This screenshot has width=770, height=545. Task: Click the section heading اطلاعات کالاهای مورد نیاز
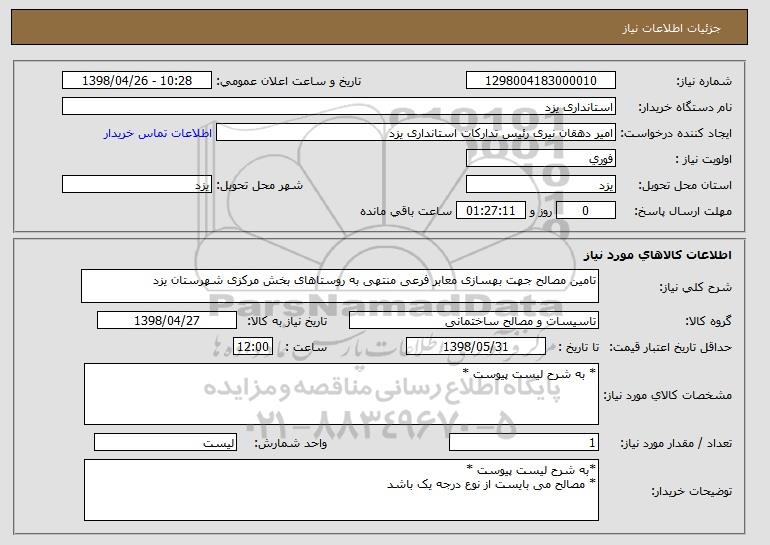point(658,255)
